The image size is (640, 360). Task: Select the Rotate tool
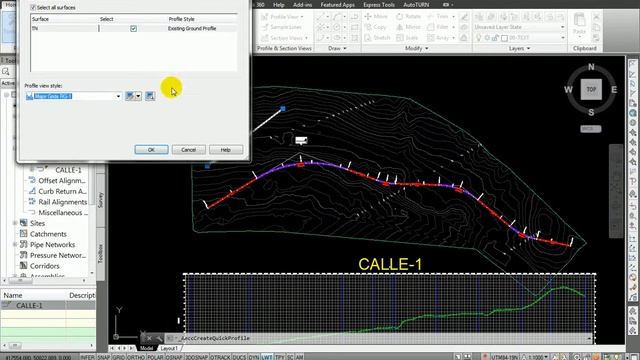coord(408,17)
